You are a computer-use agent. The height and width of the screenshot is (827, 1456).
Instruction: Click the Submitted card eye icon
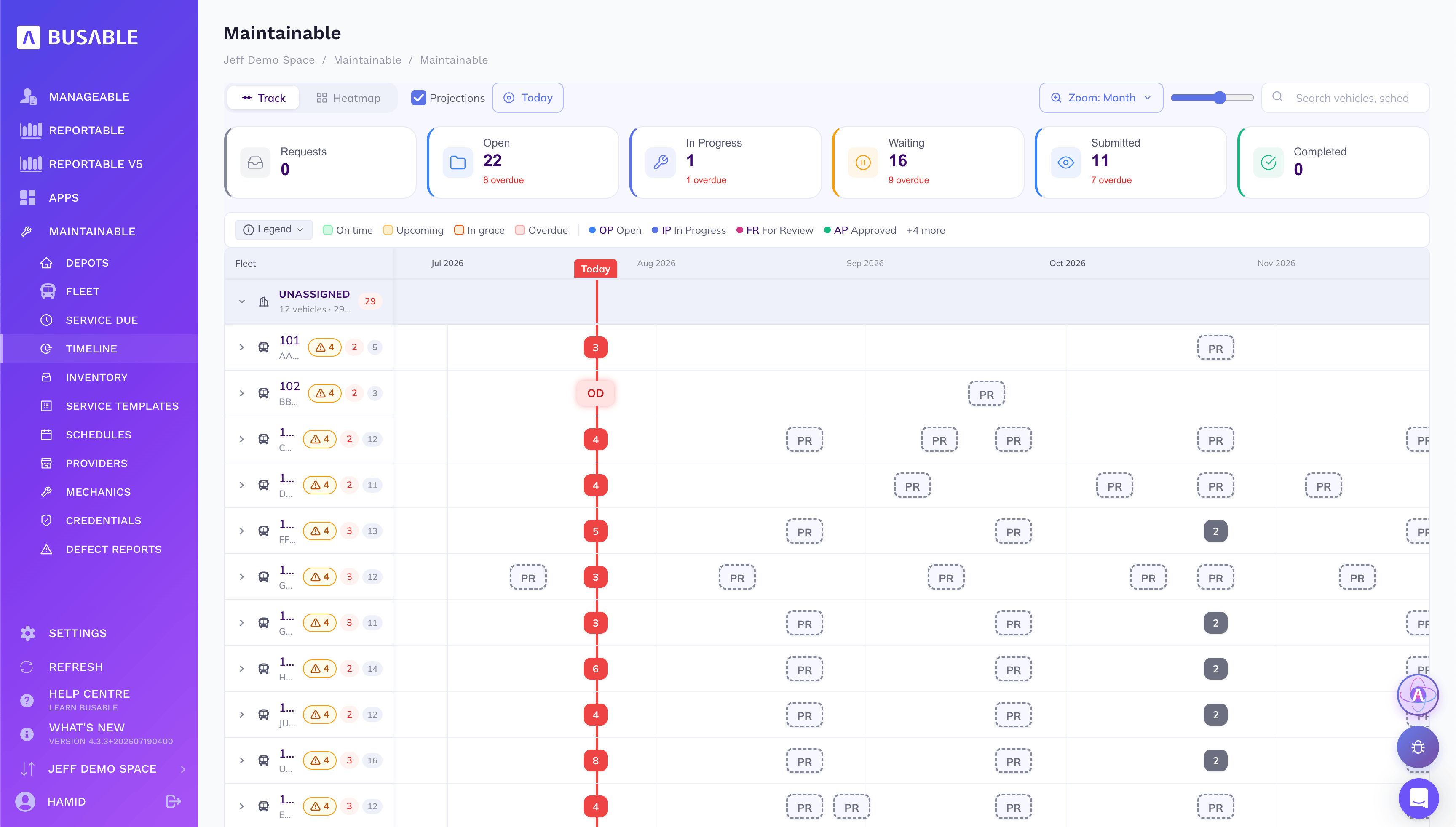coord(1065,163)
